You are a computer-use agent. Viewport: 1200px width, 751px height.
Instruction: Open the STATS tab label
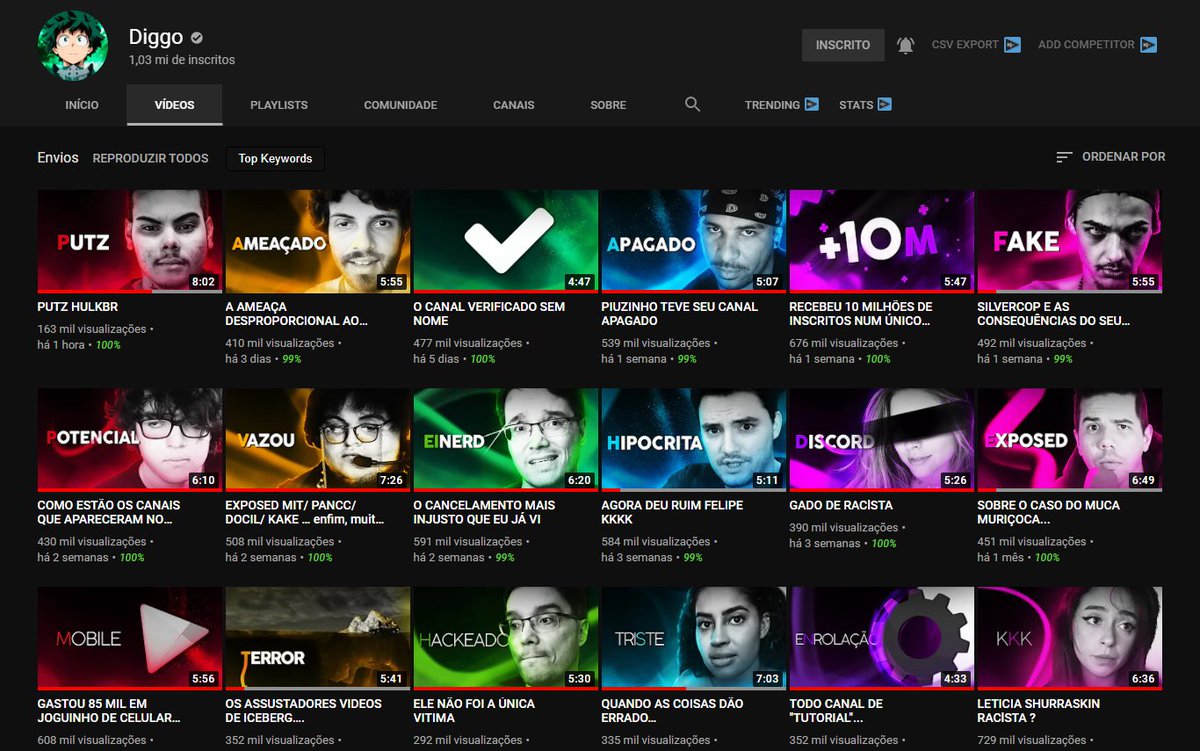point(856,105)
